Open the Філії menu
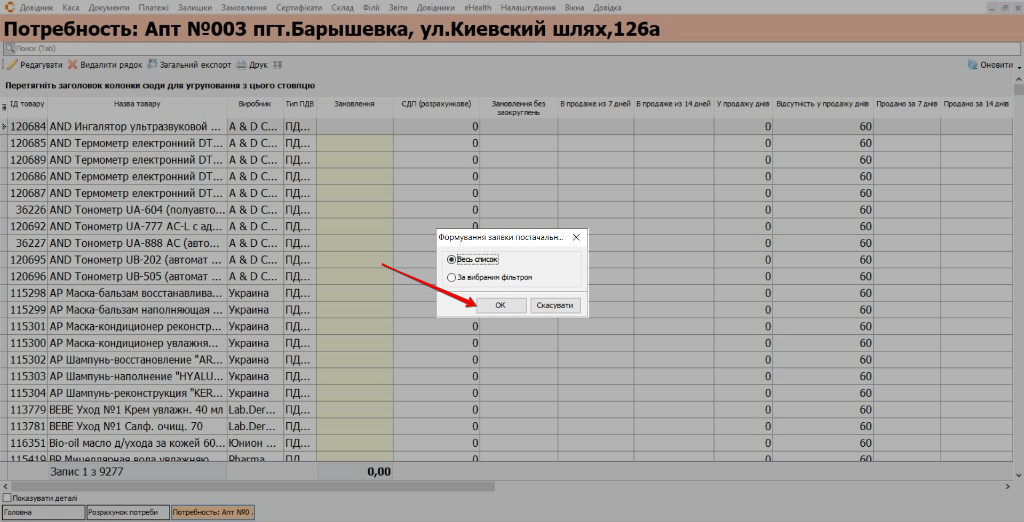 click(371, 7)
